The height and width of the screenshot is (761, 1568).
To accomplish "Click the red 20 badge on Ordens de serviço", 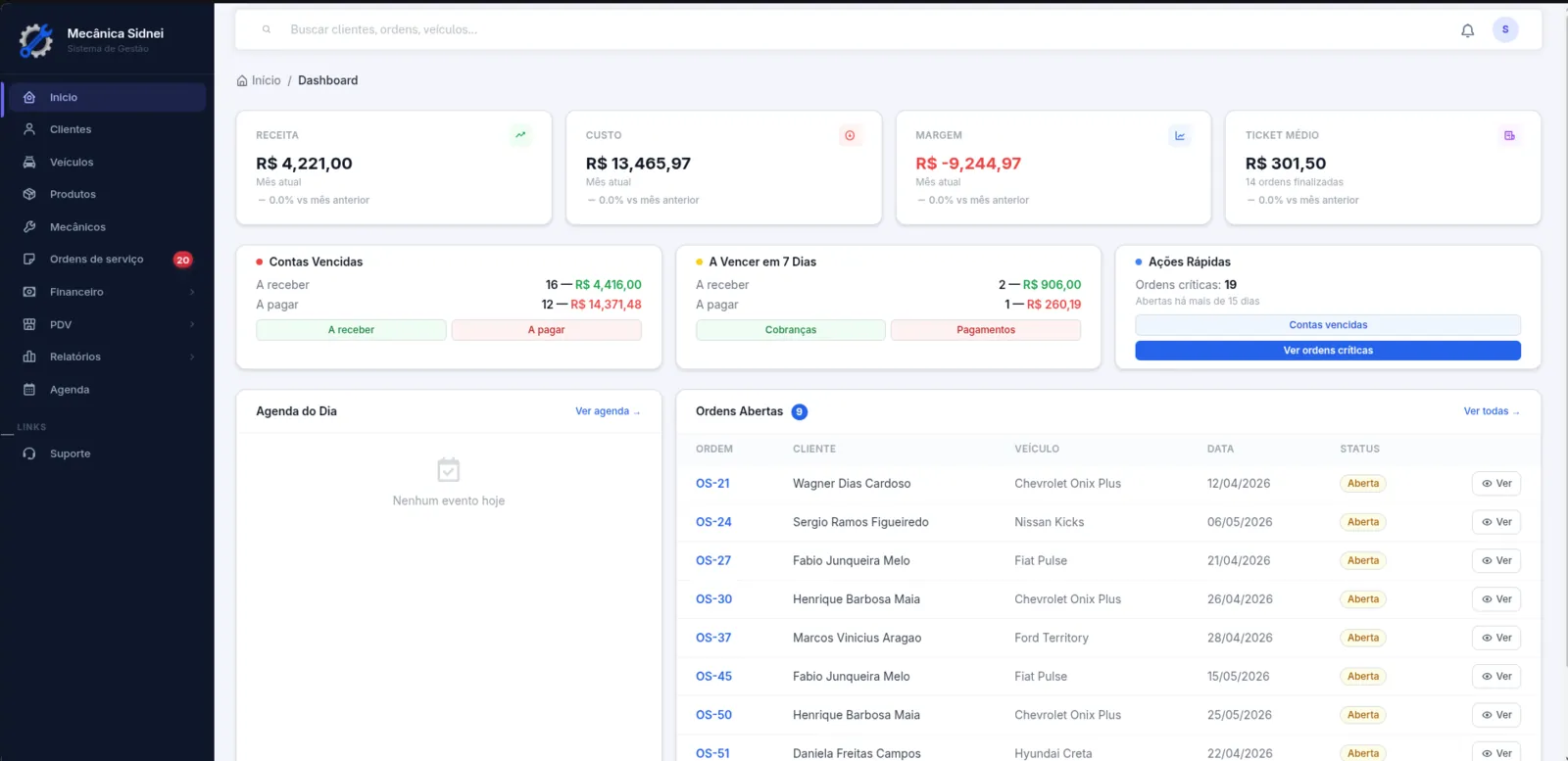I will pyautogui.click(x=182, y=260).
